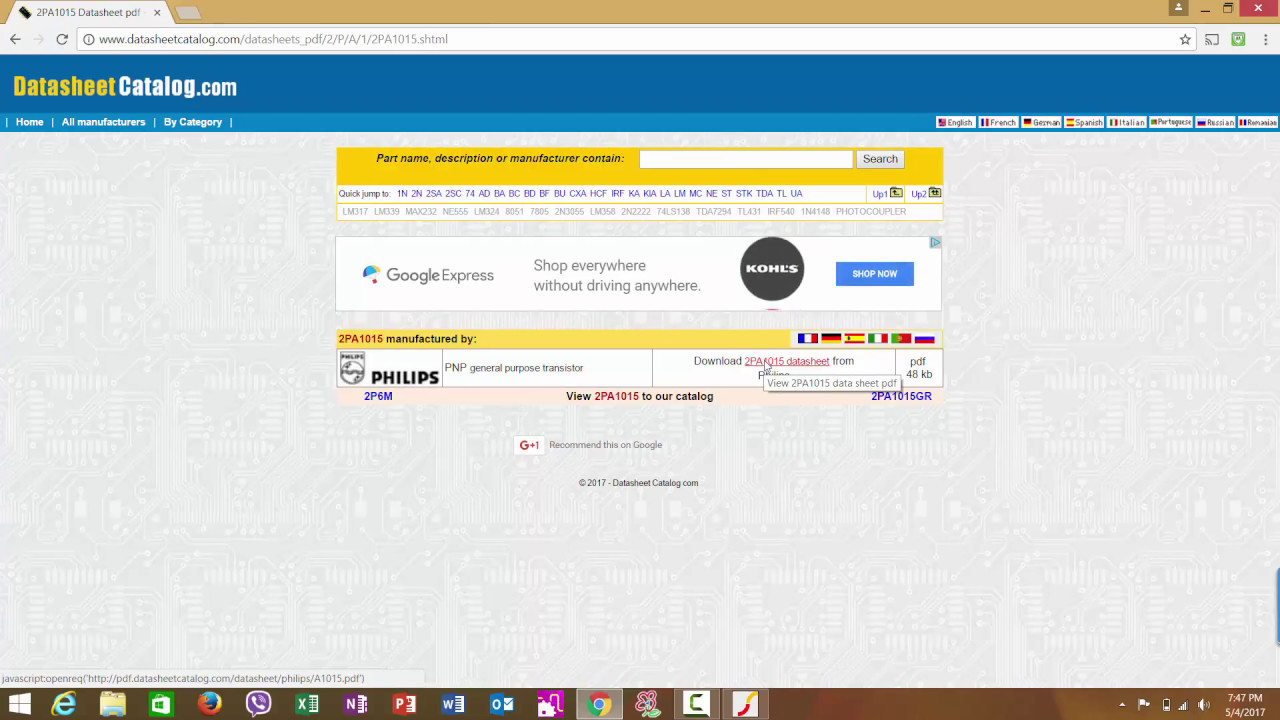Switch site language to German flag button
The width and height of the screenshot is (1280, 720).
(1041, 122)
